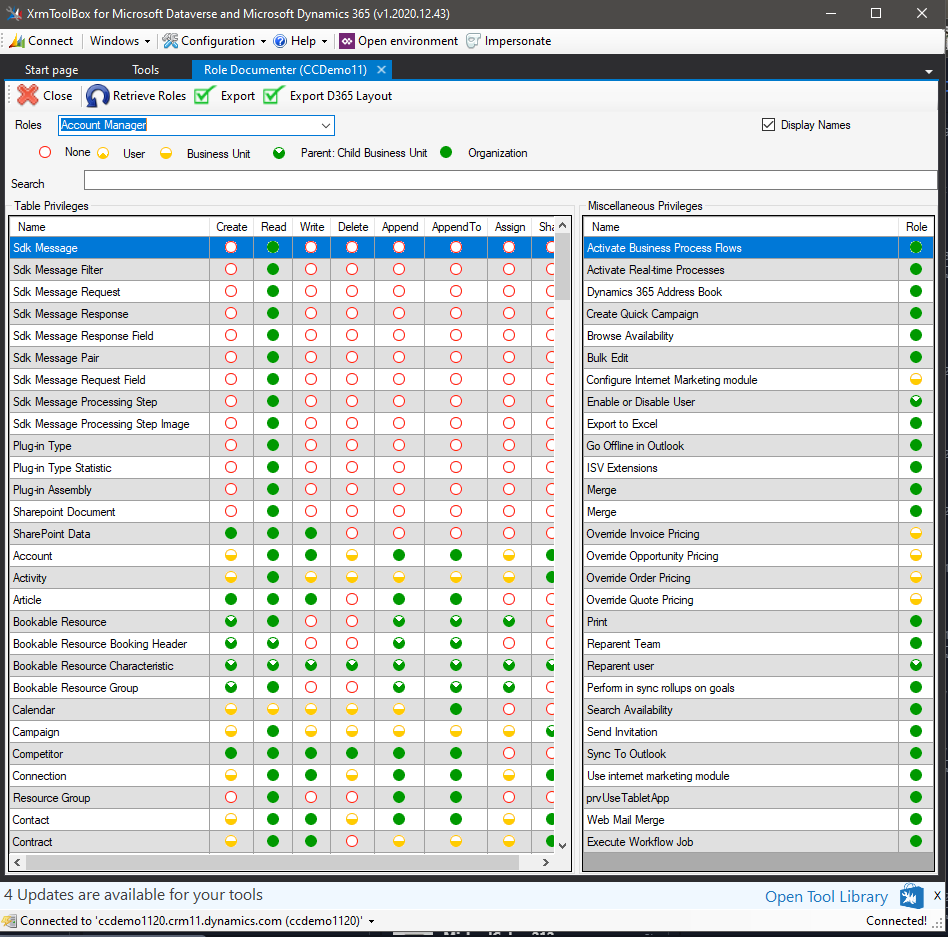The width and height of the screenshot is (948, 937).
Task: Click the Export checkmark icon
Action: [204, 96]
